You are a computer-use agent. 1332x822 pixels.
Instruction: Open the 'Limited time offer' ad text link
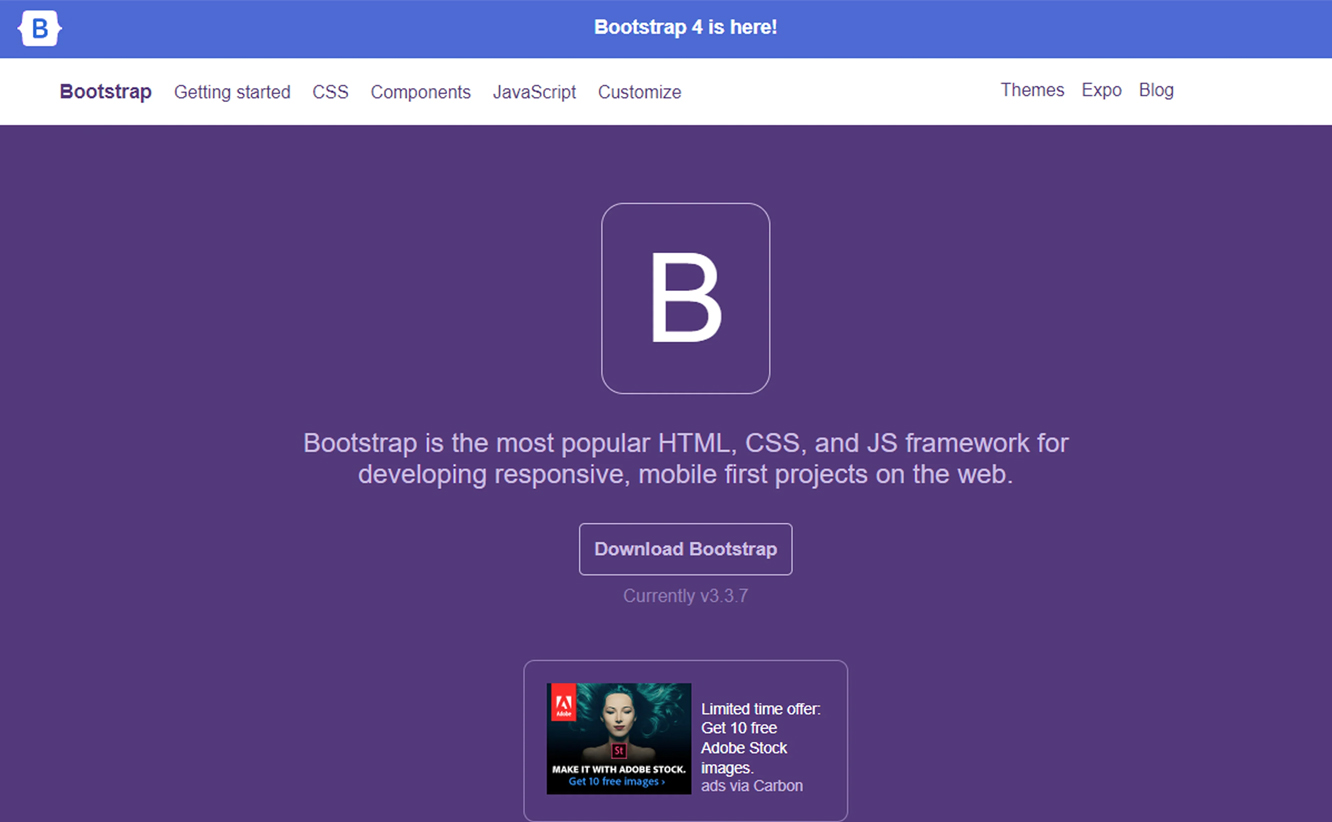[x=760, y=738]
